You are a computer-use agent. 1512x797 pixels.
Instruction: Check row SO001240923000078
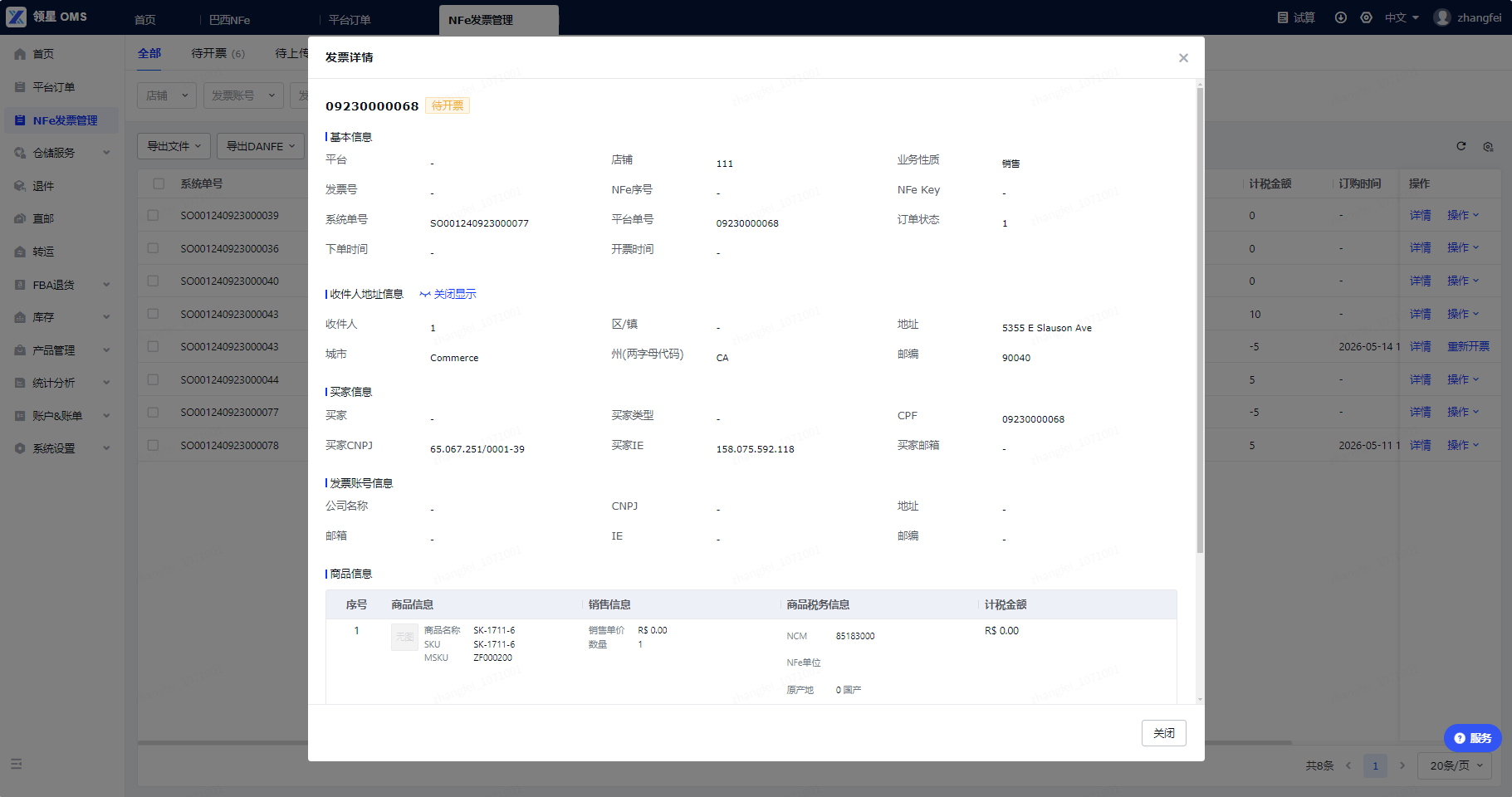coord(153,445)
